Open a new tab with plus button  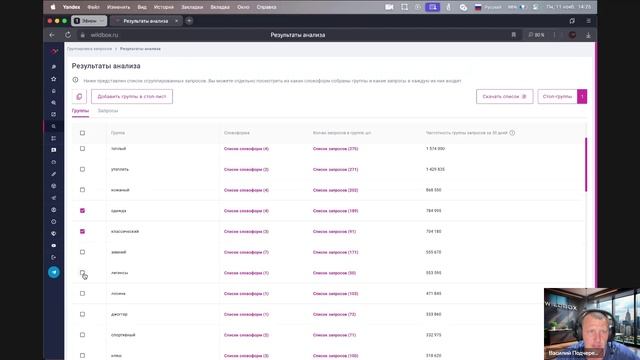(189, 21)
